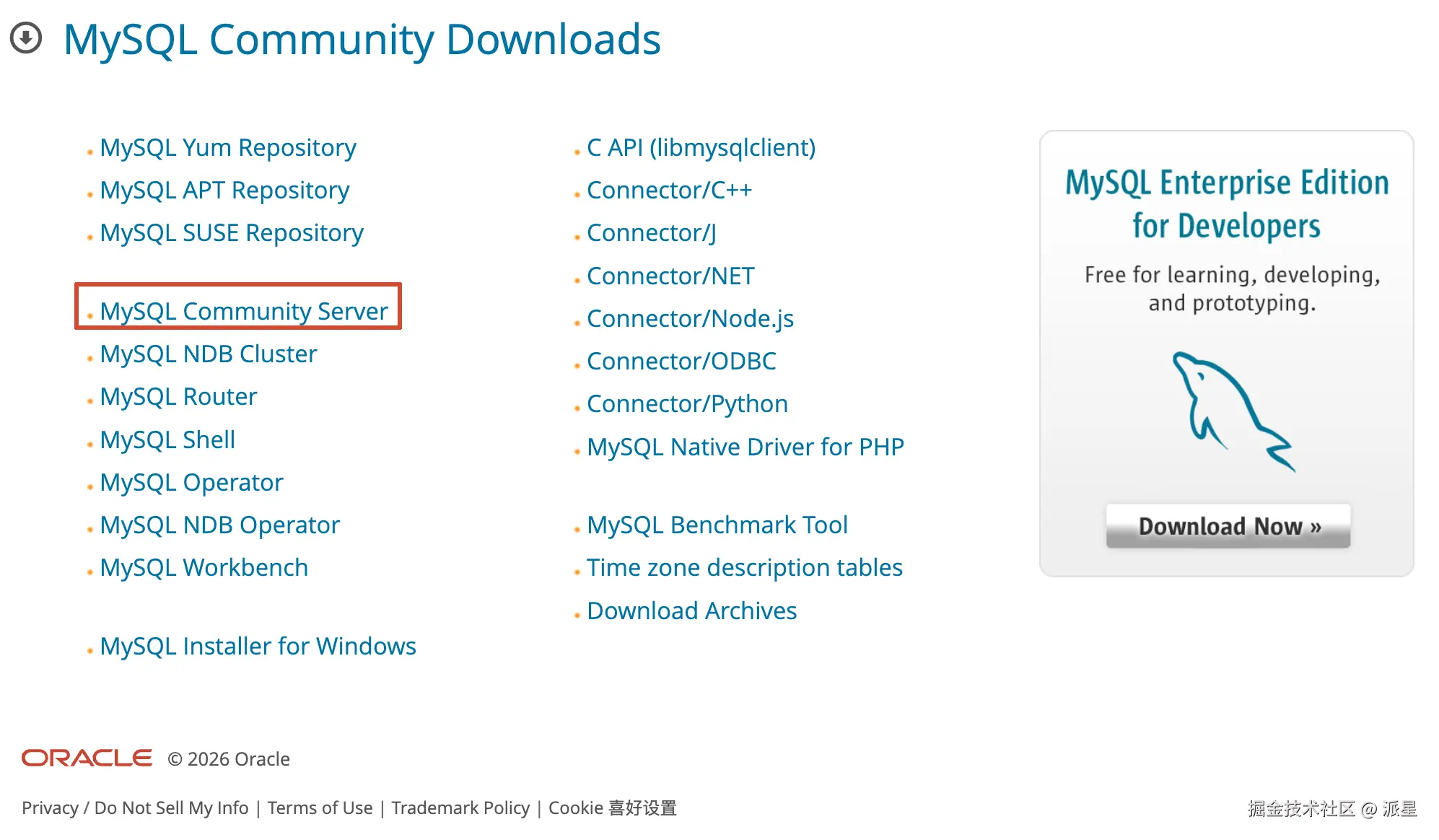1439x840 pixels.
Task: Select the Connector/J link
Action: point(651,232)
